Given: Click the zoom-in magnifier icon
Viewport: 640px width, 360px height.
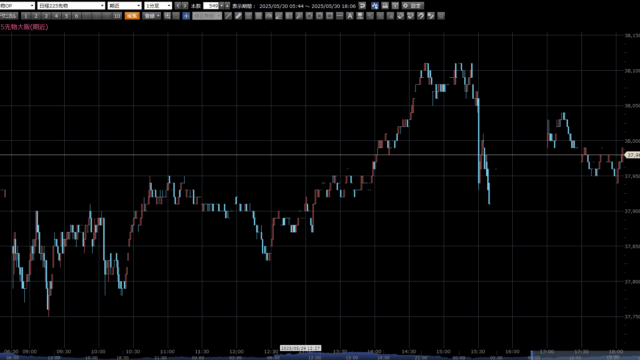Looking at the screenshot, I should coord(167,16).
